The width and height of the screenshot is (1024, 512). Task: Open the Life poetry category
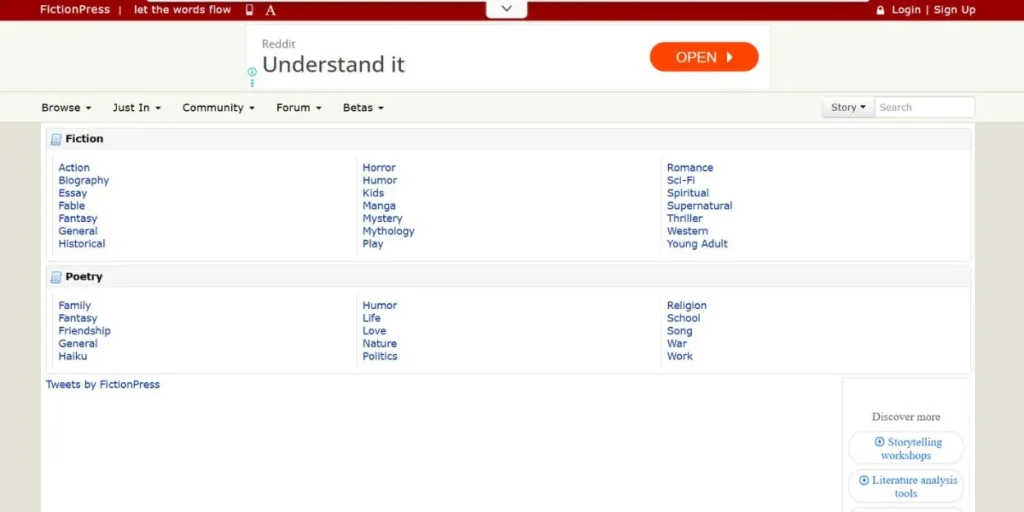372,318
